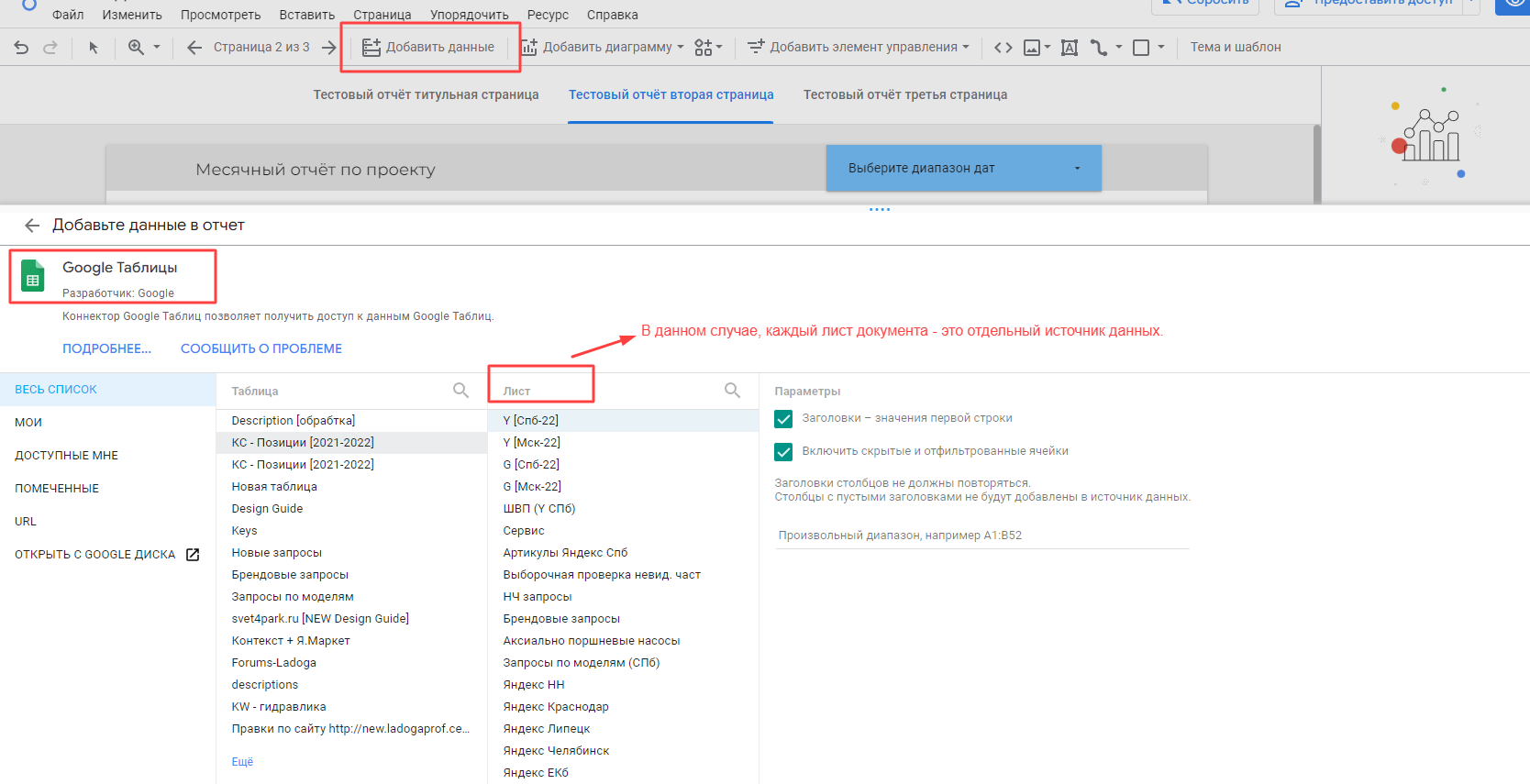Click the panel resize dots handle

[x=880, y=209]
